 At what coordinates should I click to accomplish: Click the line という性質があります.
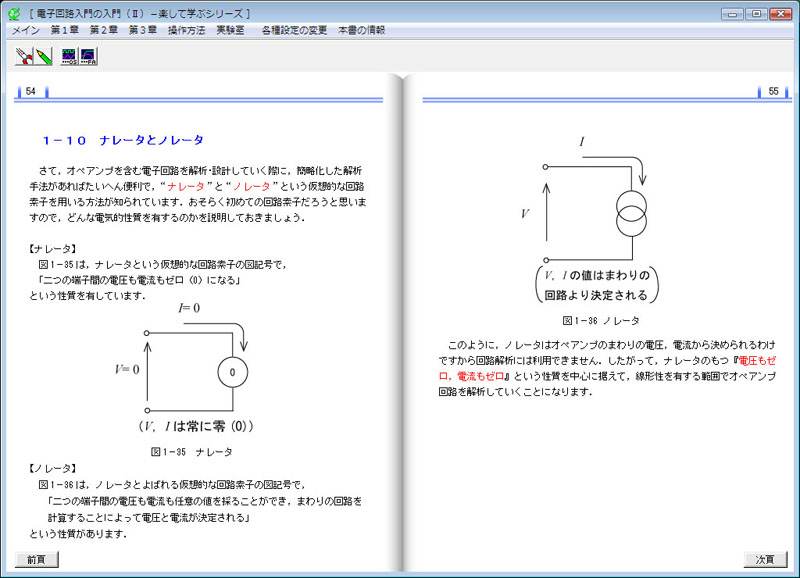pos(78,534)
